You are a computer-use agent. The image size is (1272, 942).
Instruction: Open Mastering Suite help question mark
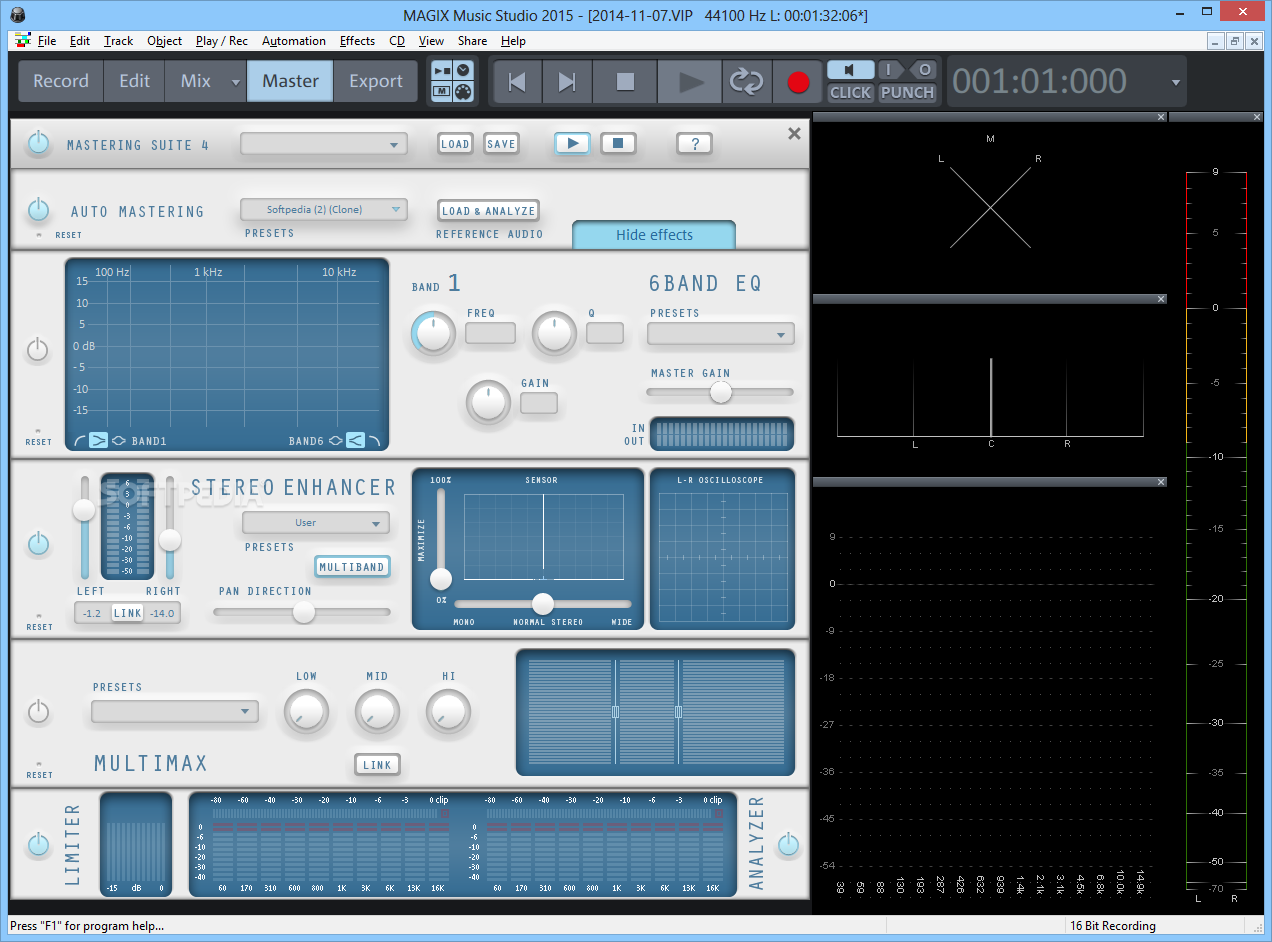(694, 143)
